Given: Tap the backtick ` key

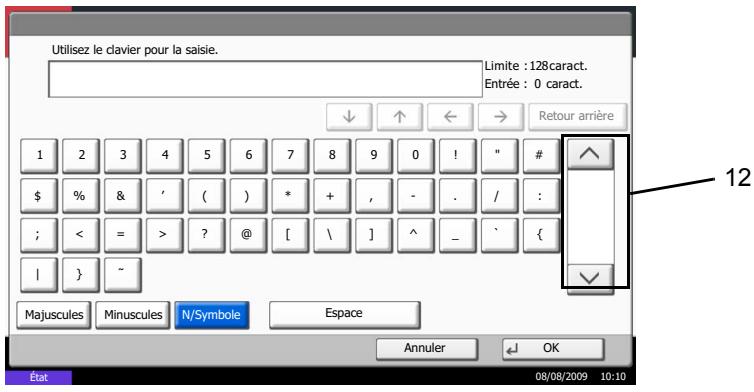Looking at the screenshot, I should pos(499,235).
